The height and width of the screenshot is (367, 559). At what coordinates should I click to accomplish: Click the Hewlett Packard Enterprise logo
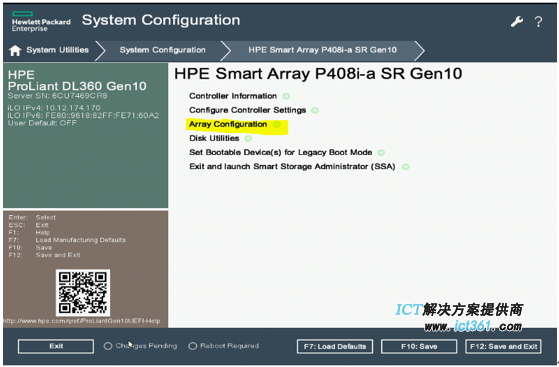tap(41, 22)
